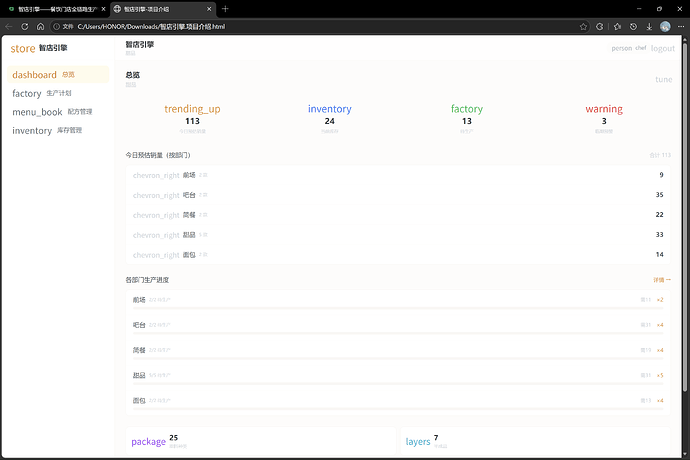Click the green factory icon above 13
The height and width of the screenshot is (460, 690).
(467, 109)
